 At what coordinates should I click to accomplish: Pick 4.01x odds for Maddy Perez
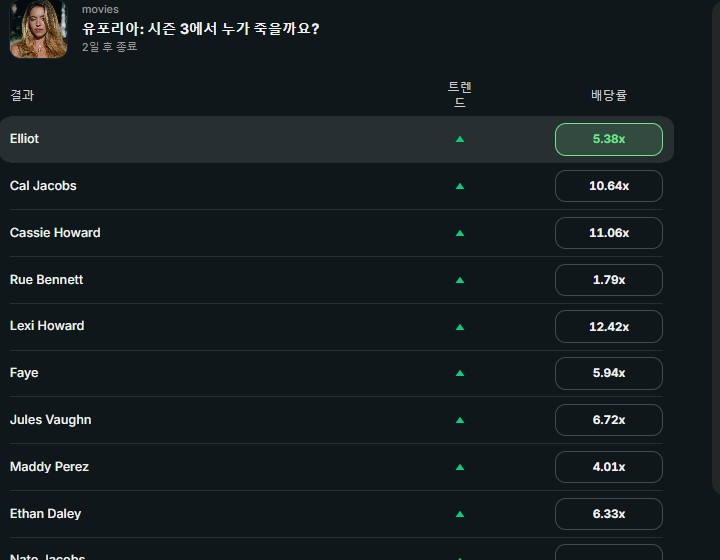[x=608, y=467]
